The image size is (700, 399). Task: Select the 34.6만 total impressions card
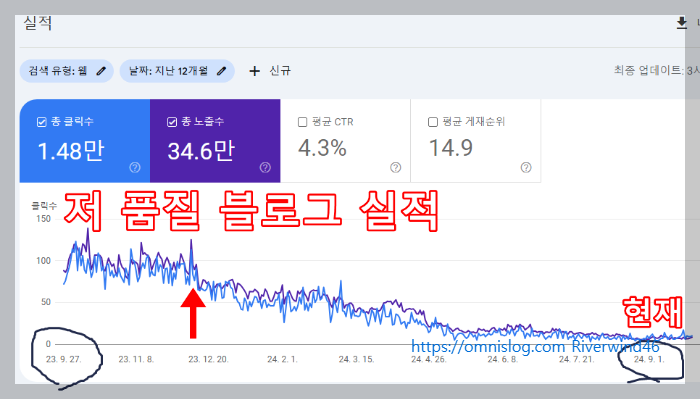(215, 141)
